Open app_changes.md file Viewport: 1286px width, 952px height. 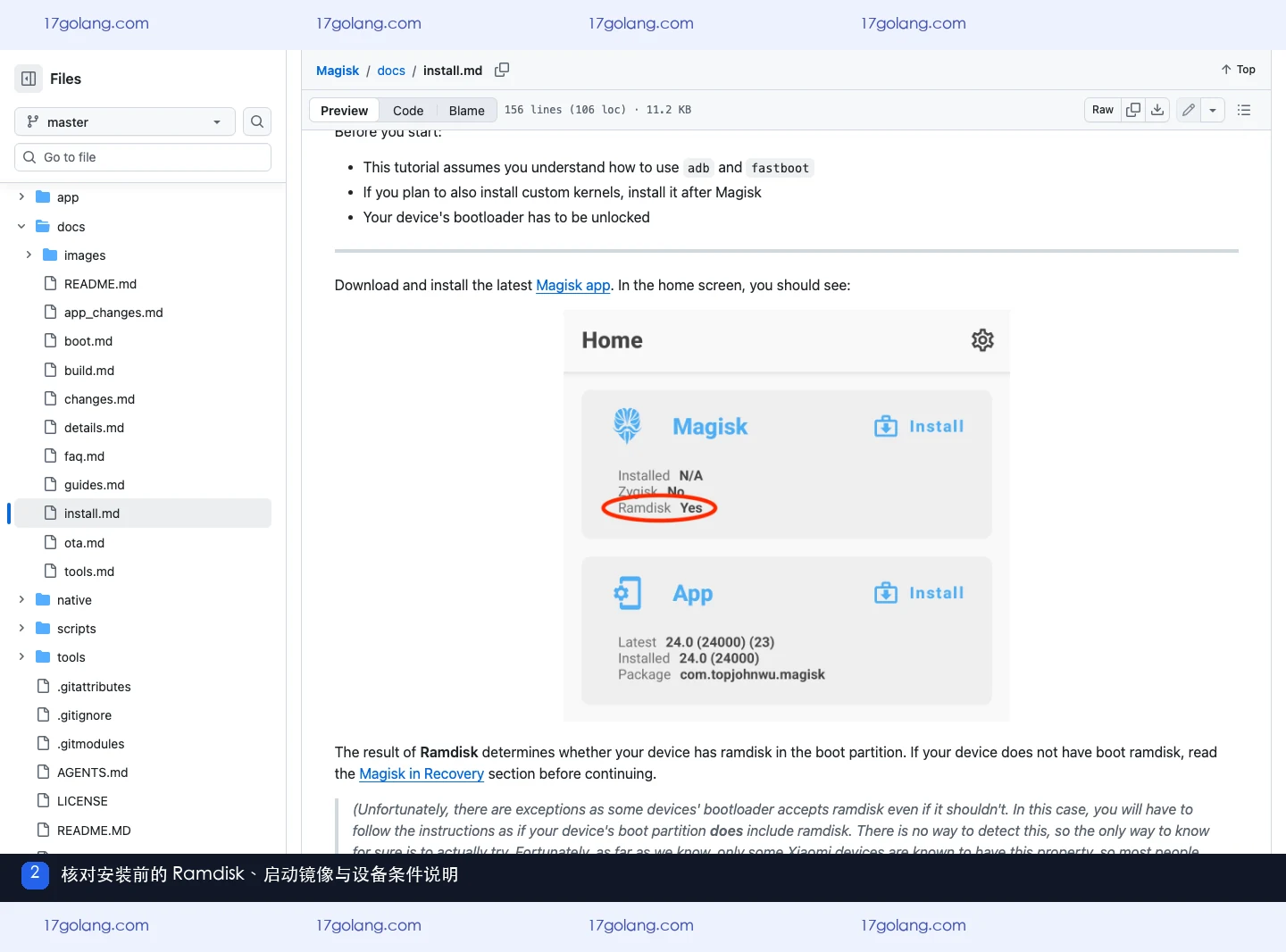coord(113,313)
